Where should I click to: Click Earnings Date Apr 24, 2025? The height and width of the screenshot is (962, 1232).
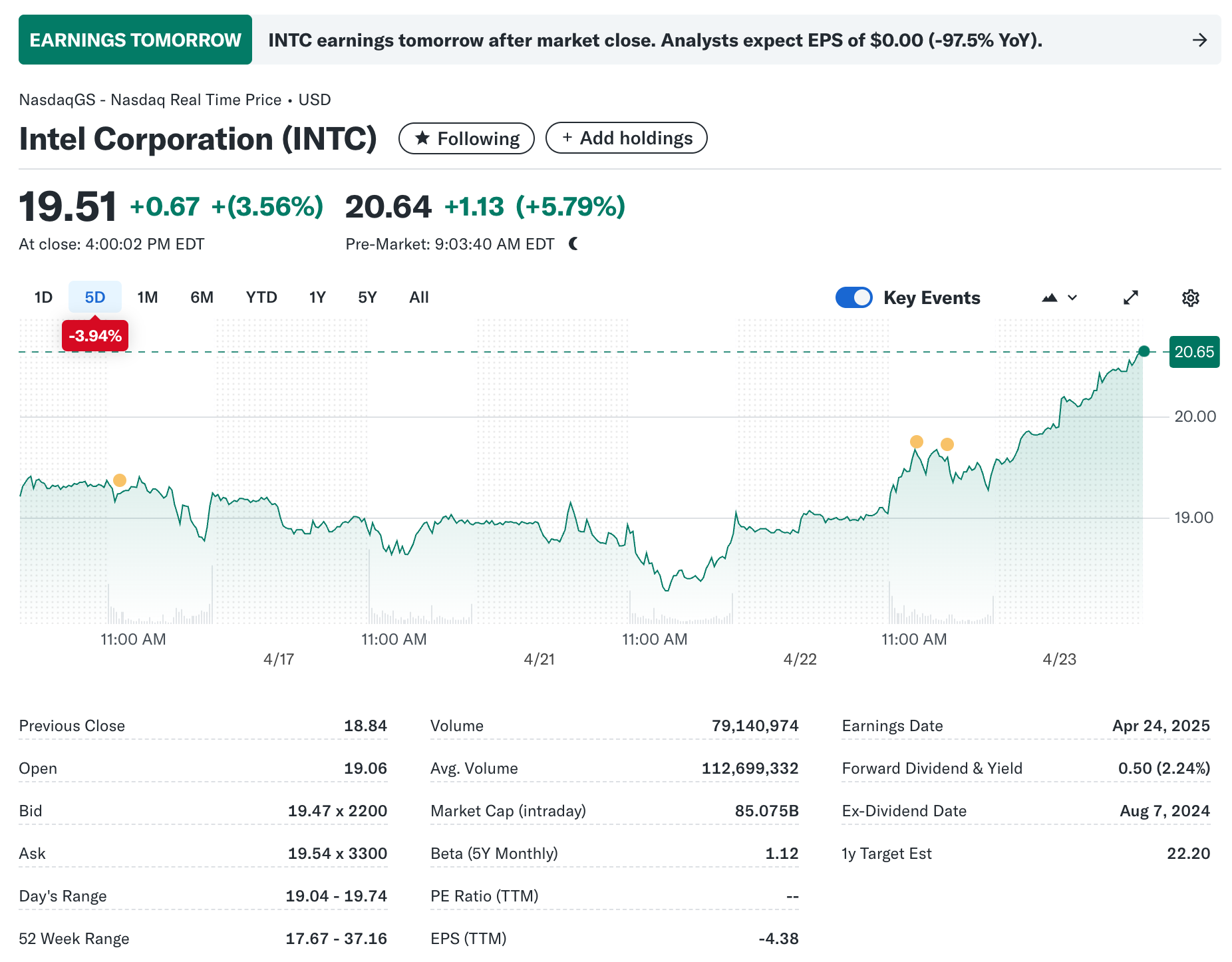1161,726
